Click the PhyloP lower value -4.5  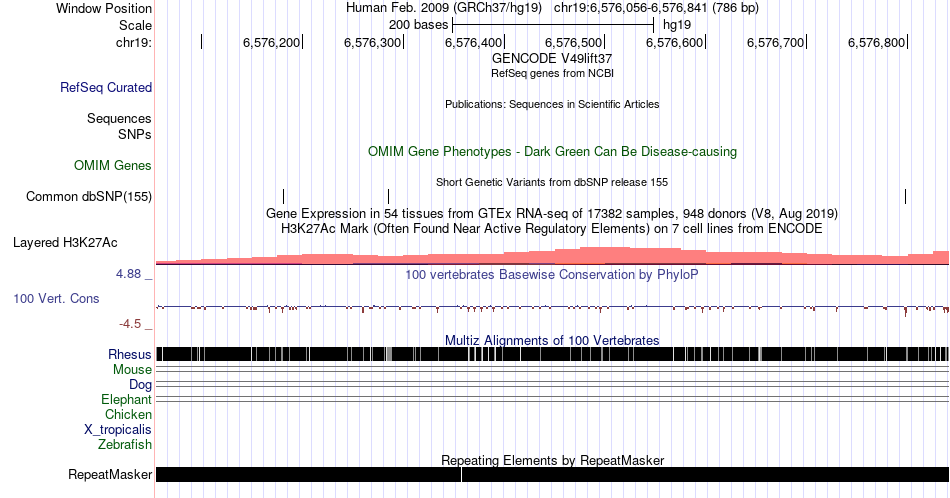(130, 324)
